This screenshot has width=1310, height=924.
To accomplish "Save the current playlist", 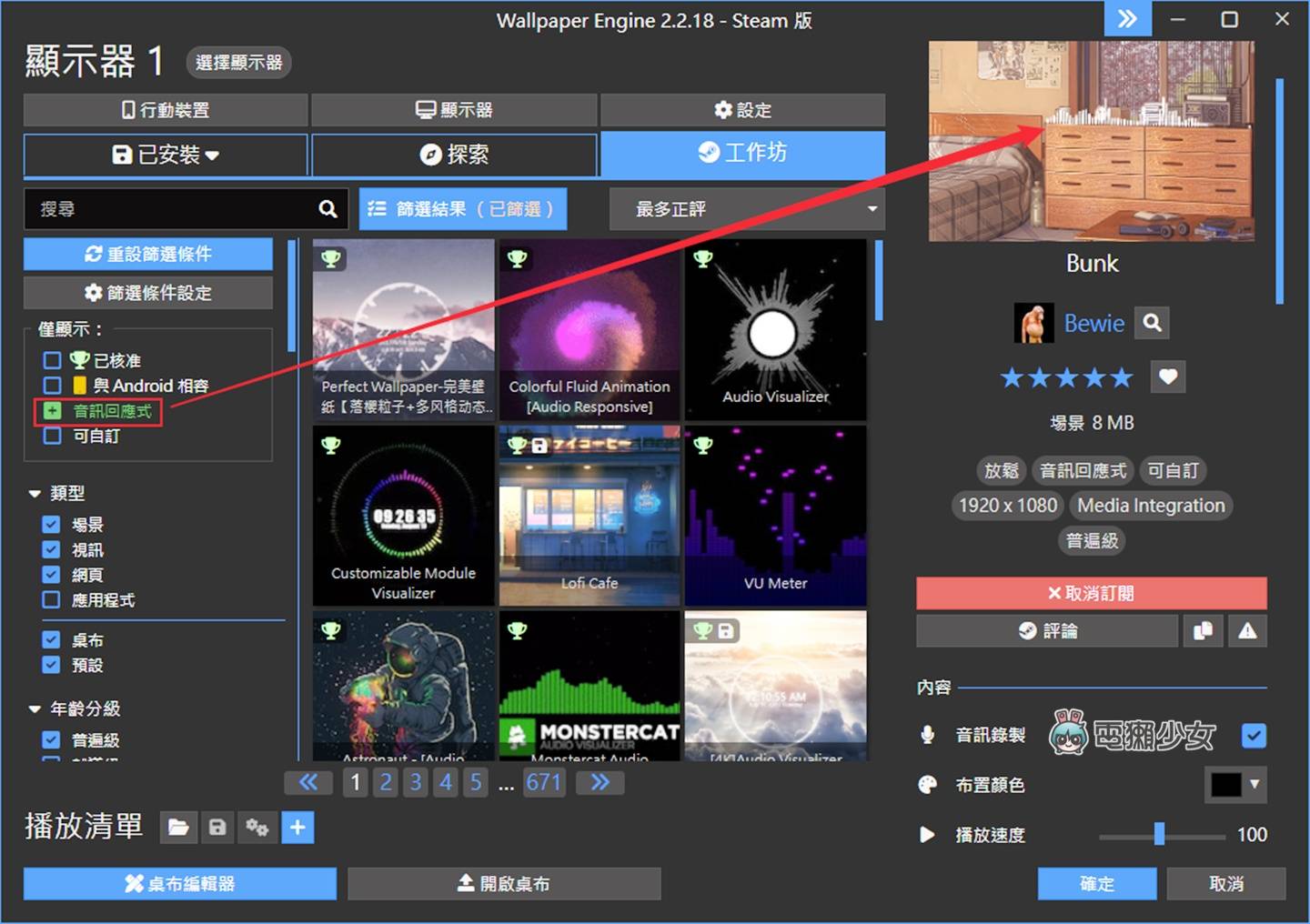I will 217,828.
